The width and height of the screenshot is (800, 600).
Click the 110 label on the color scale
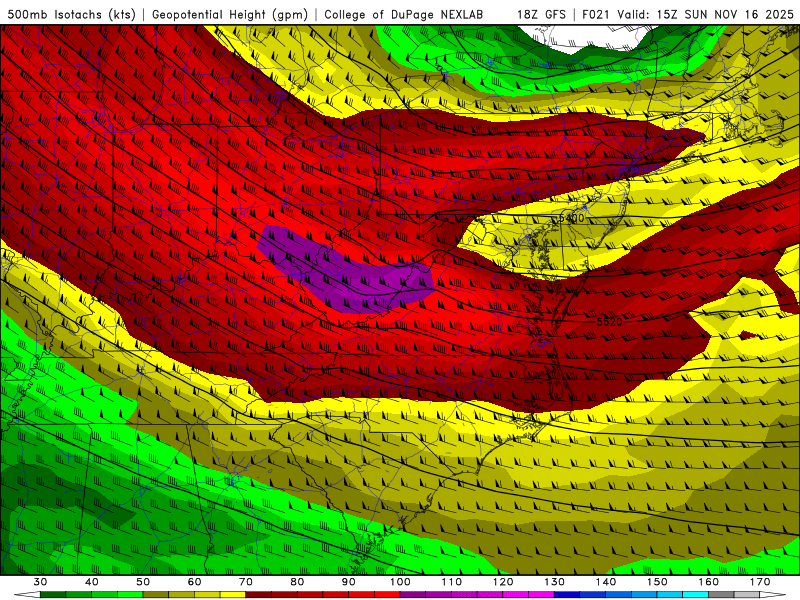452,582
